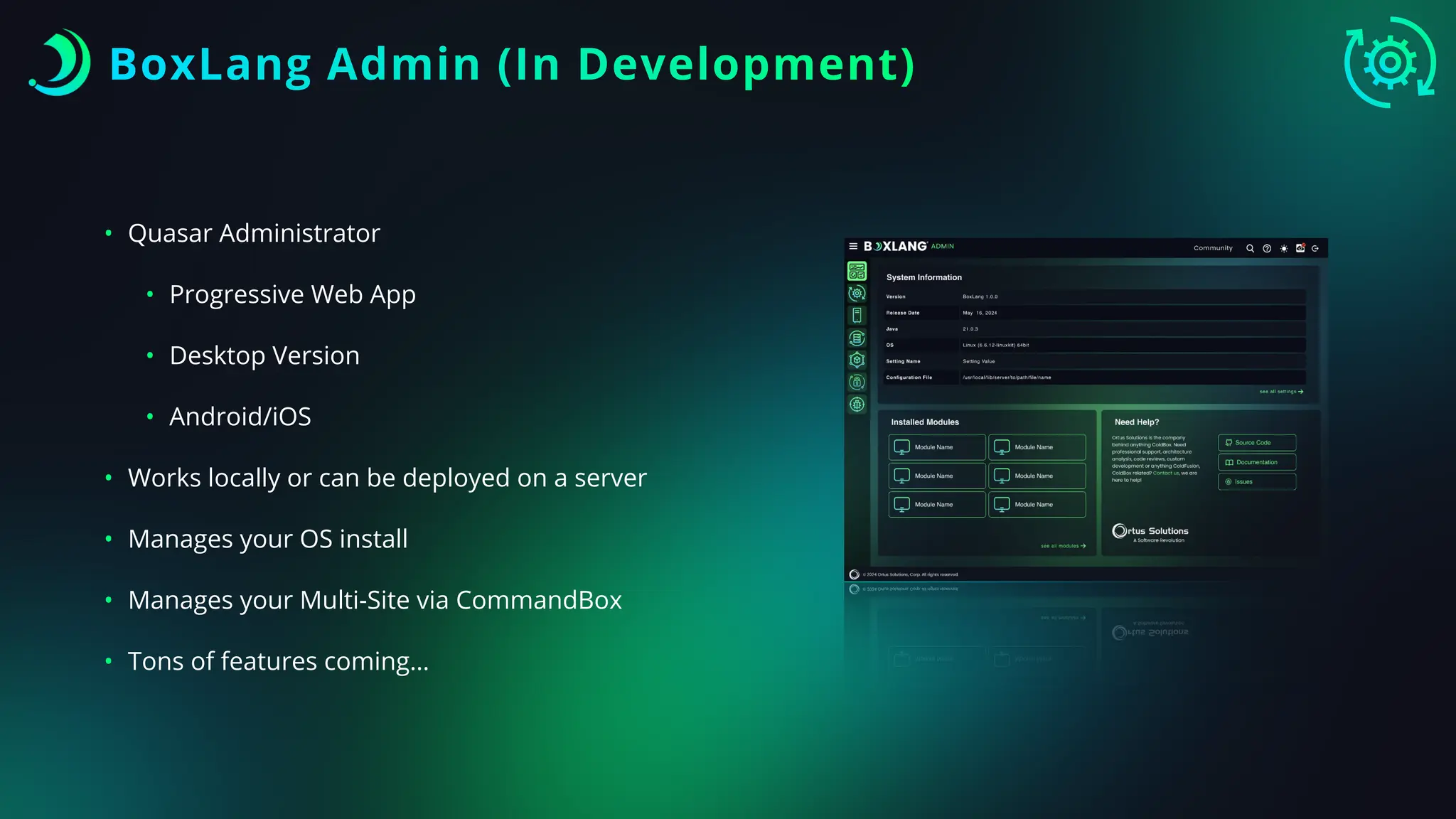Viewport: 1456px width, 819px height.
Task: Click the GitHub icon on Source Code button
Action: 1228,443
